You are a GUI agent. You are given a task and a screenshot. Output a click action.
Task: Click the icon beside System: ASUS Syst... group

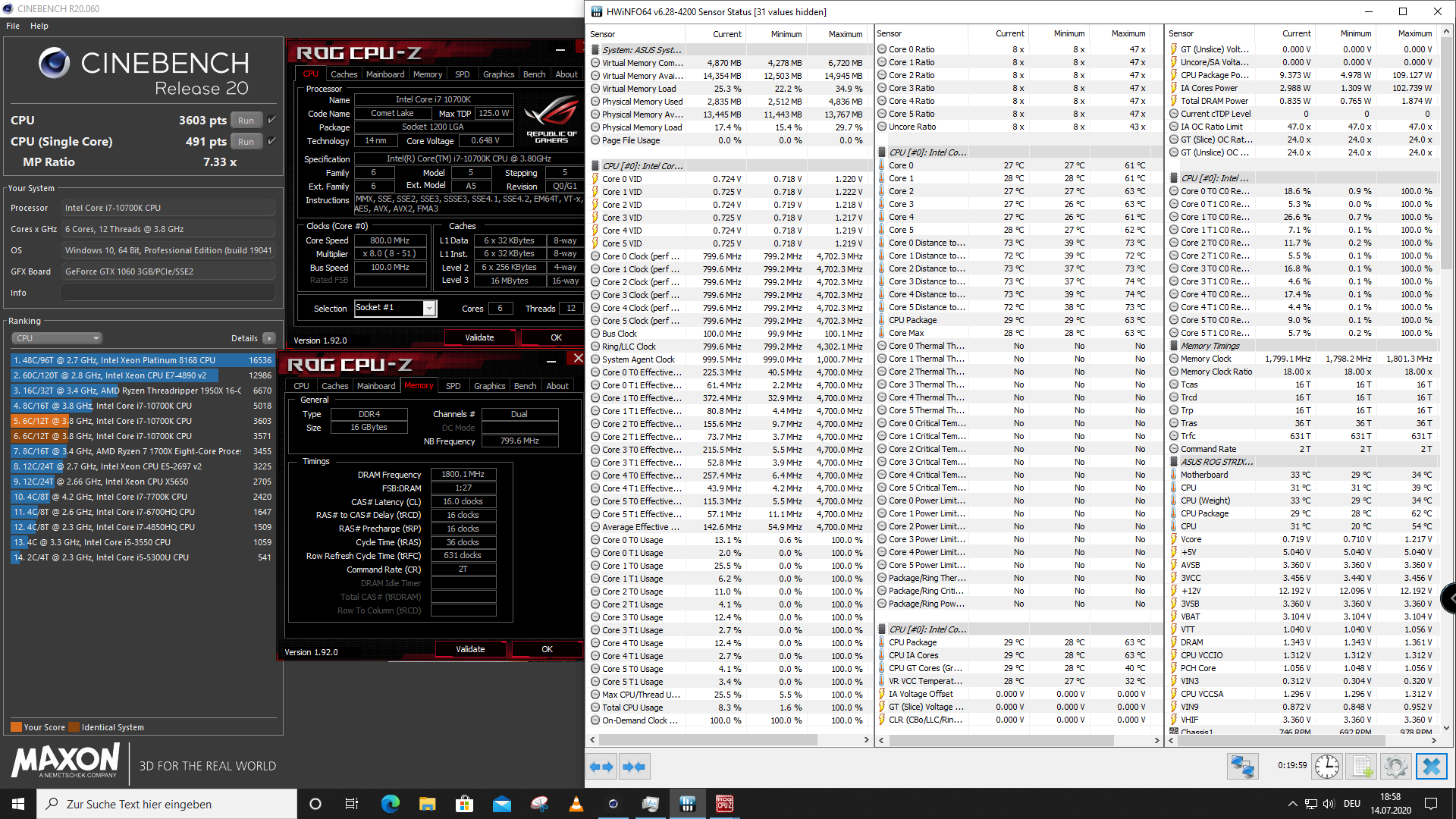click(x=595, y=50)
